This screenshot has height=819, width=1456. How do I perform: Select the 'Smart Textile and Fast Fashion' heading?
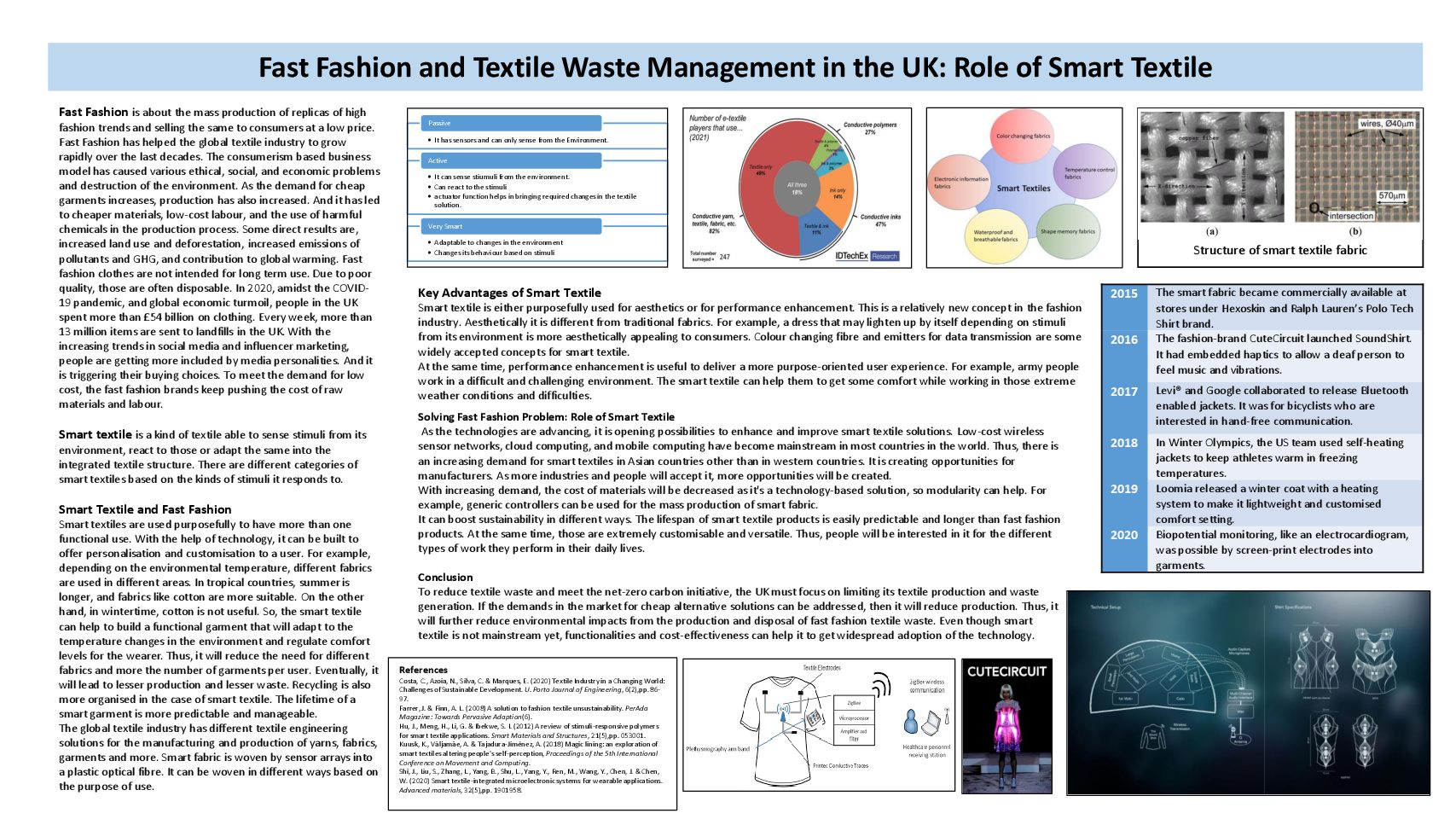145,509
